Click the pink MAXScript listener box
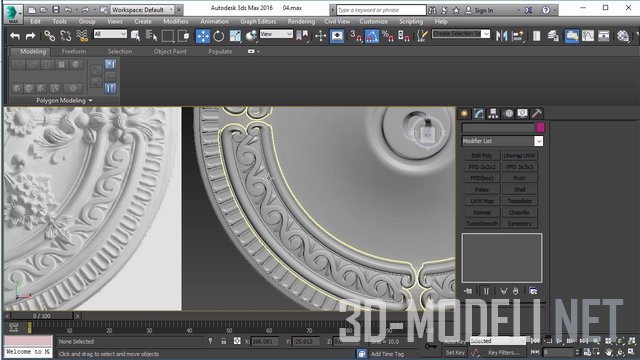640x360 pixels. [28, 341]
